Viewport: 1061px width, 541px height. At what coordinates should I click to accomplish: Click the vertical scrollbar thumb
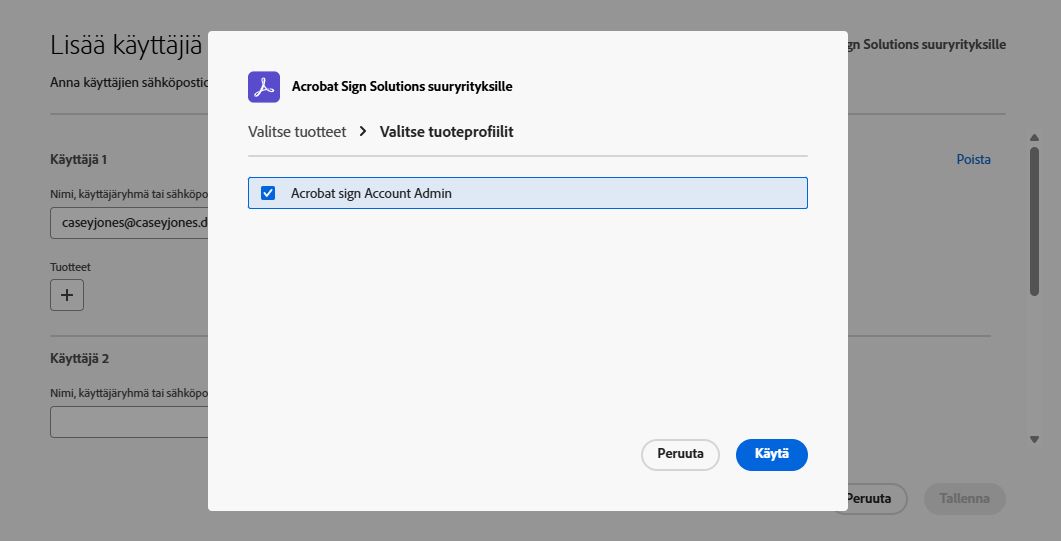click(x=1035, y=220)
